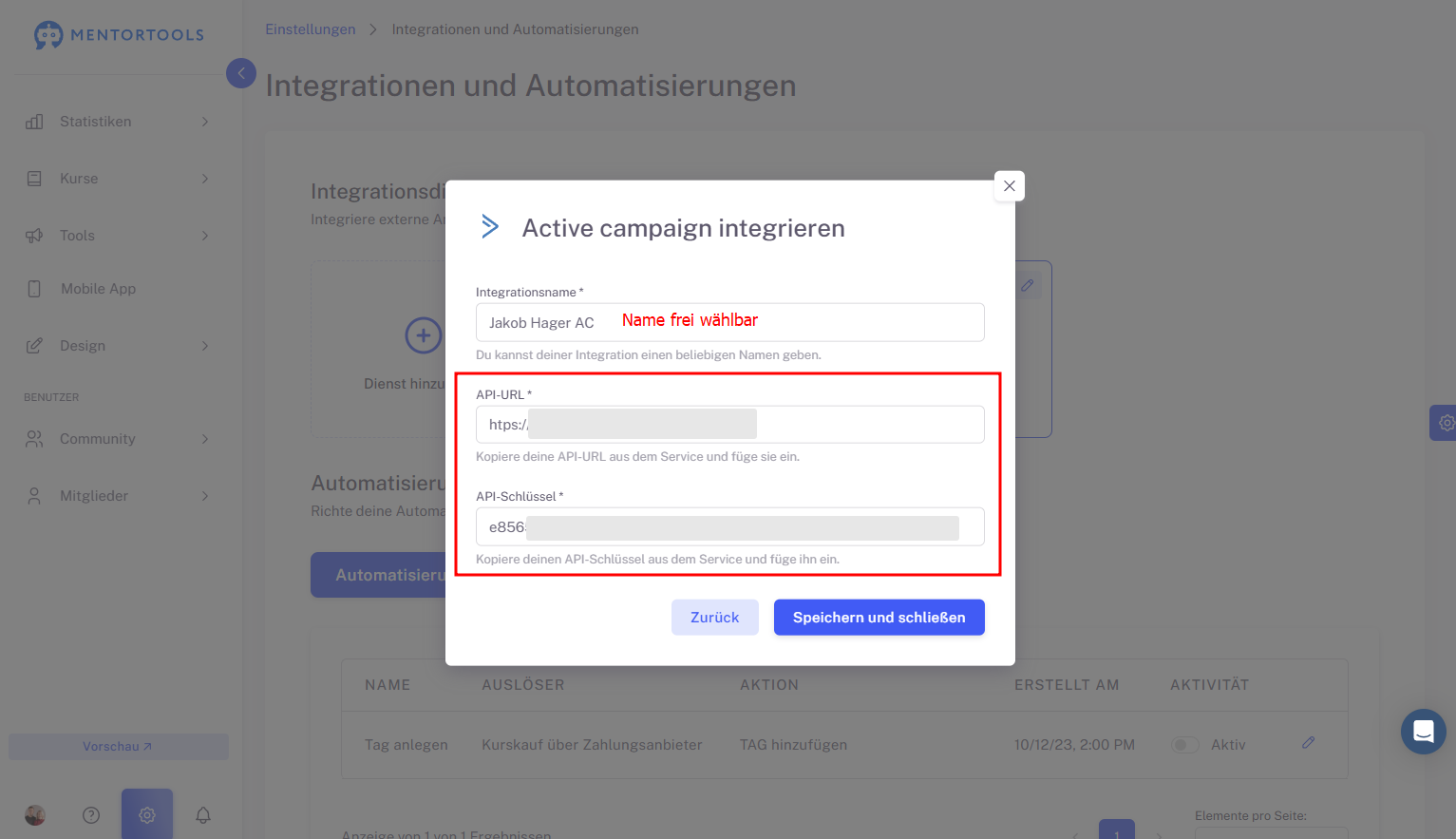Expand the Mitglieder submenu chevron

click(x=205, y=496)
